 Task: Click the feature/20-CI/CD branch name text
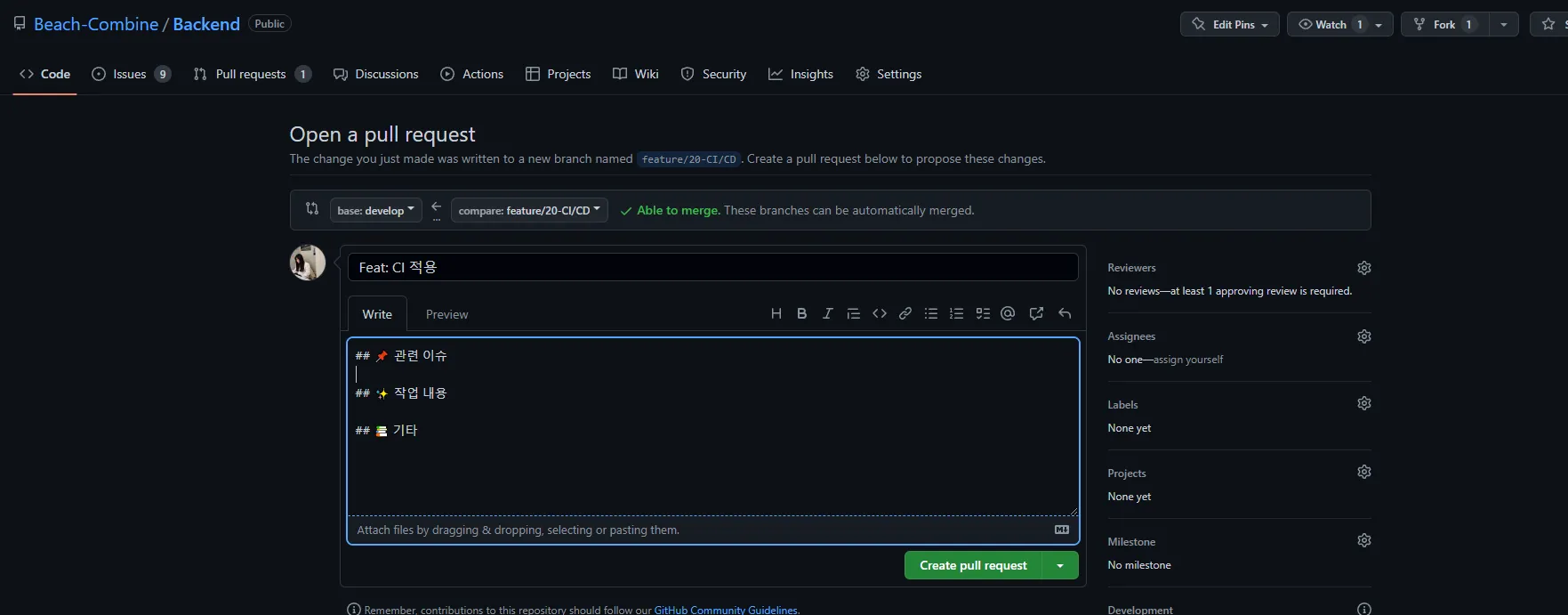pyautogui.click(x=689, y=159)
